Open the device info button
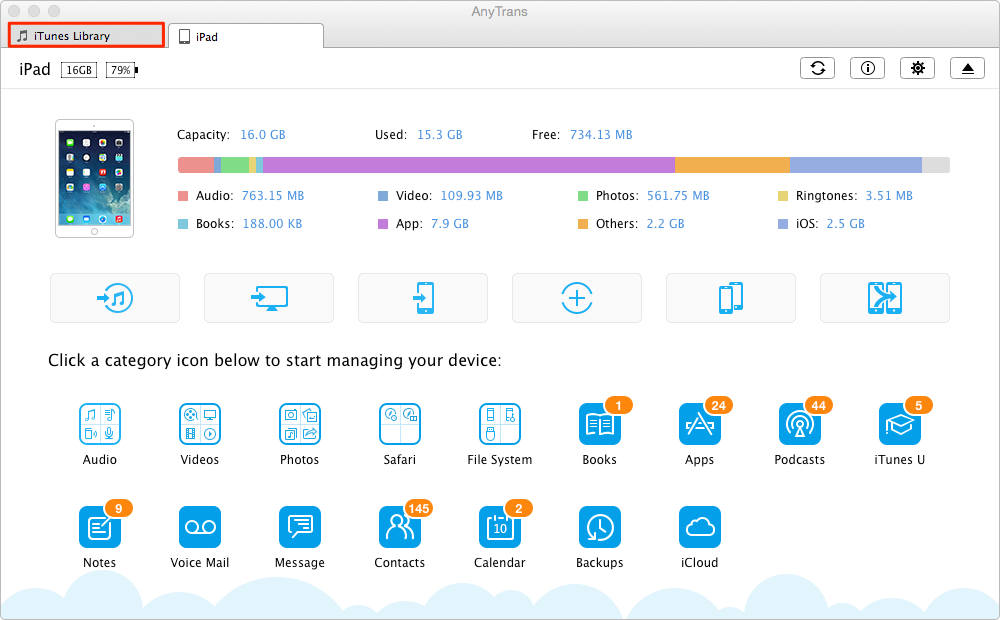This screenshot has width=1000, height=620. (x=867, y=68)
